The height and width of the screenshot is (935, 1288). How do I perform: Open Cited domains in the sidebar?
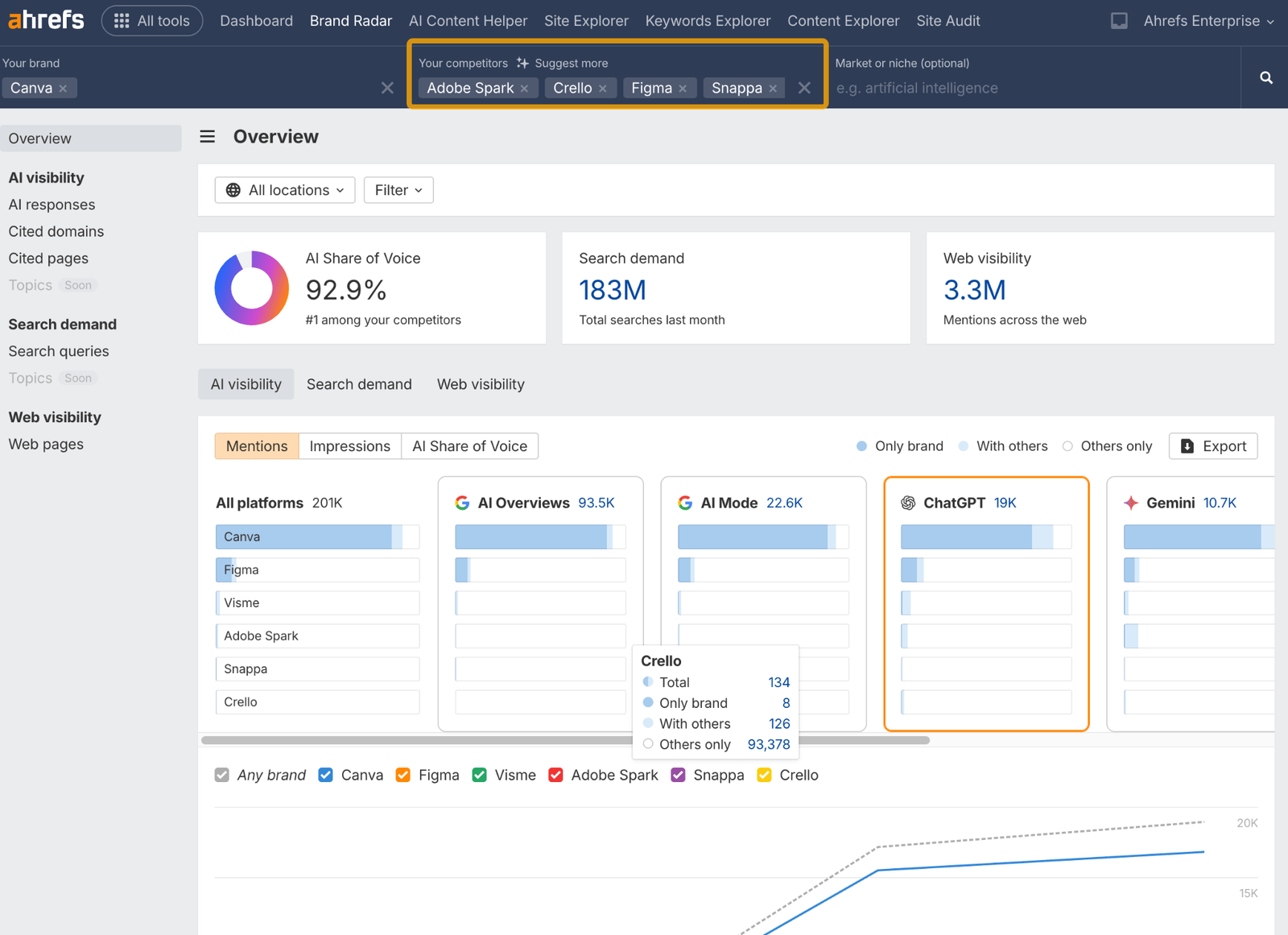(x=56, y=231)
